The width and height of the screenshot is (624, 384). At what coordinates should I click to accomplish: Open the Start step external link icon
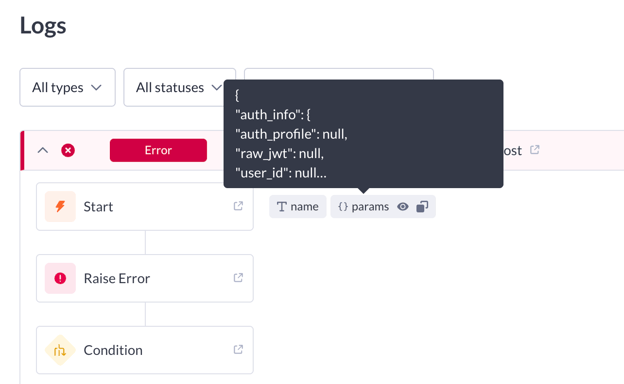pyautogui.click(x=238, y=206)
